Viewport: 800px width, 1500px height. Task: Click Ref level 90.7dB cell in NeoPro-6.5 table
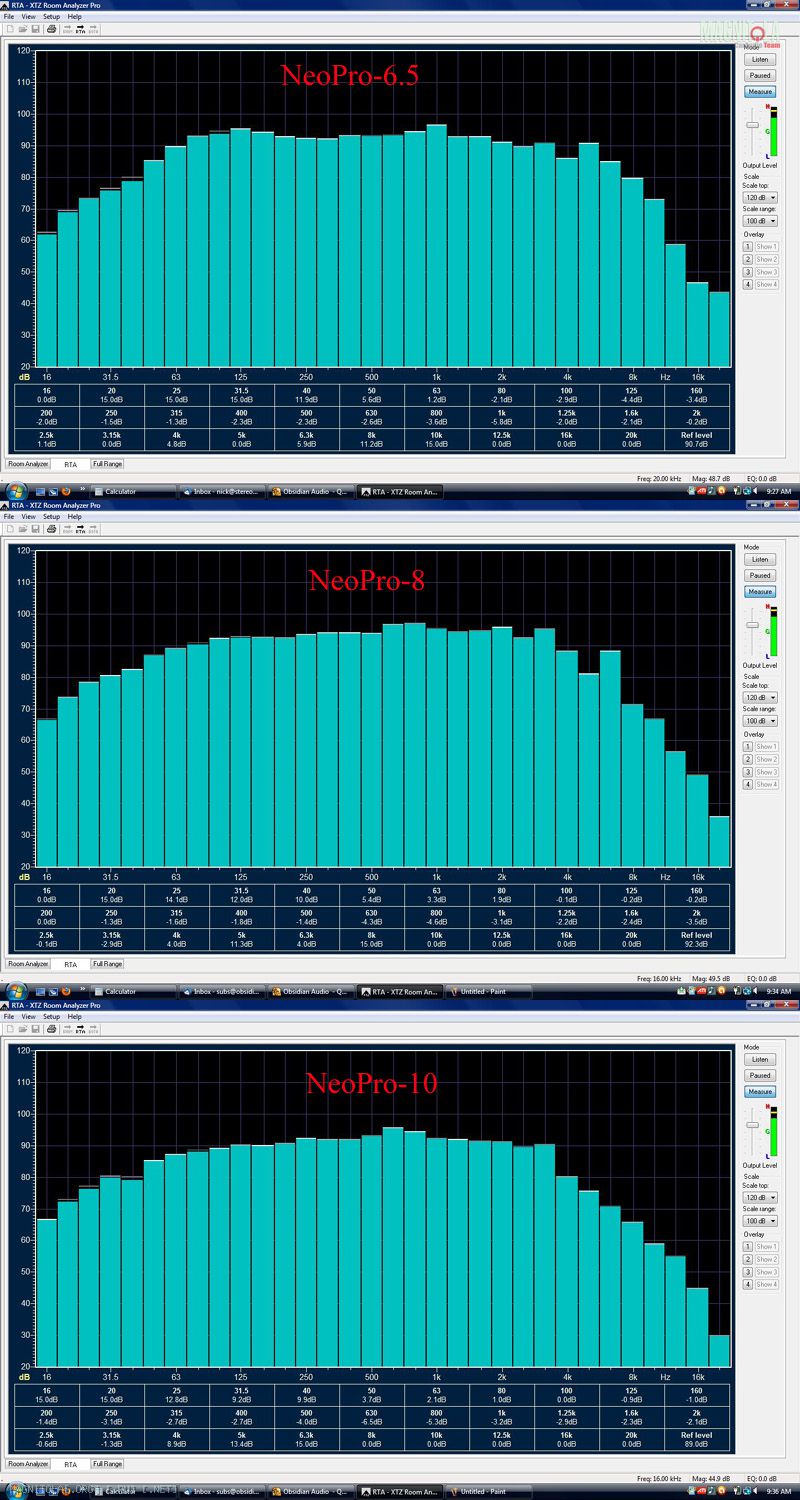[x=697, y=438]
